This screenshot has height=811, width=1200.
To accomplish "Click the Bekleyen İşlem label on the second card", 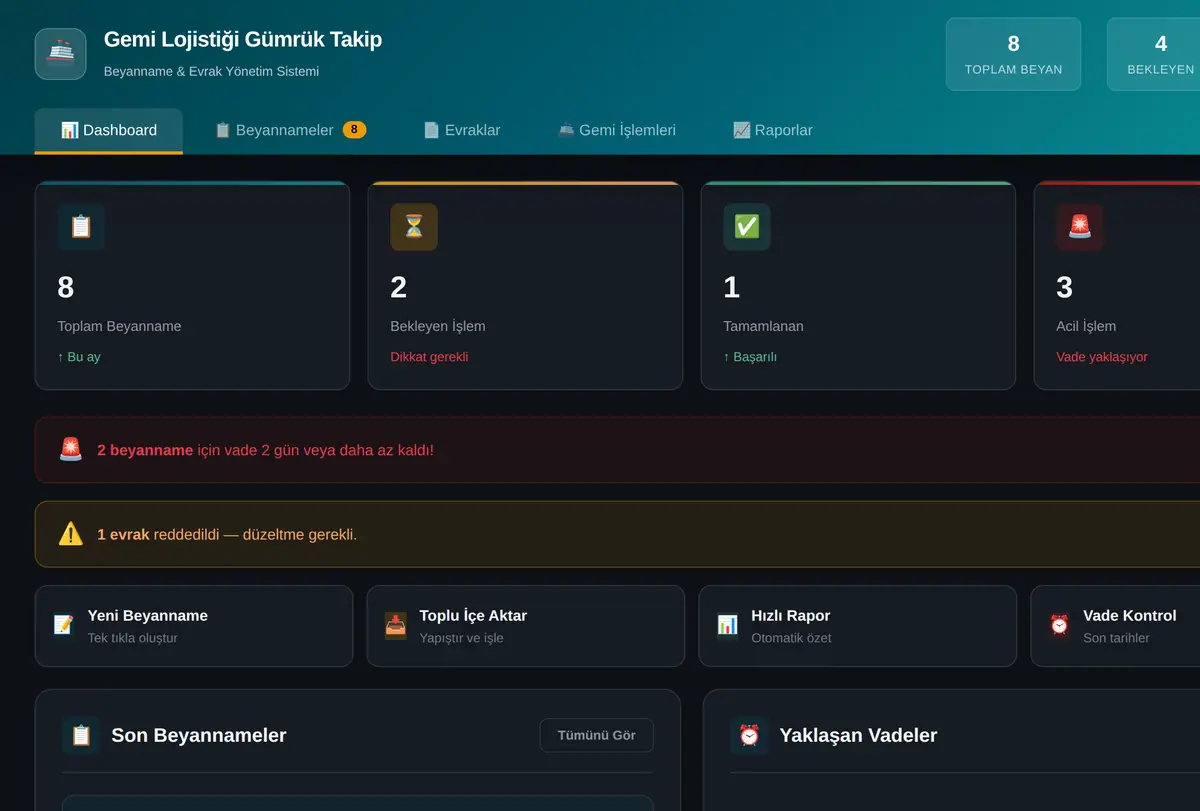I will coord(438,326).
